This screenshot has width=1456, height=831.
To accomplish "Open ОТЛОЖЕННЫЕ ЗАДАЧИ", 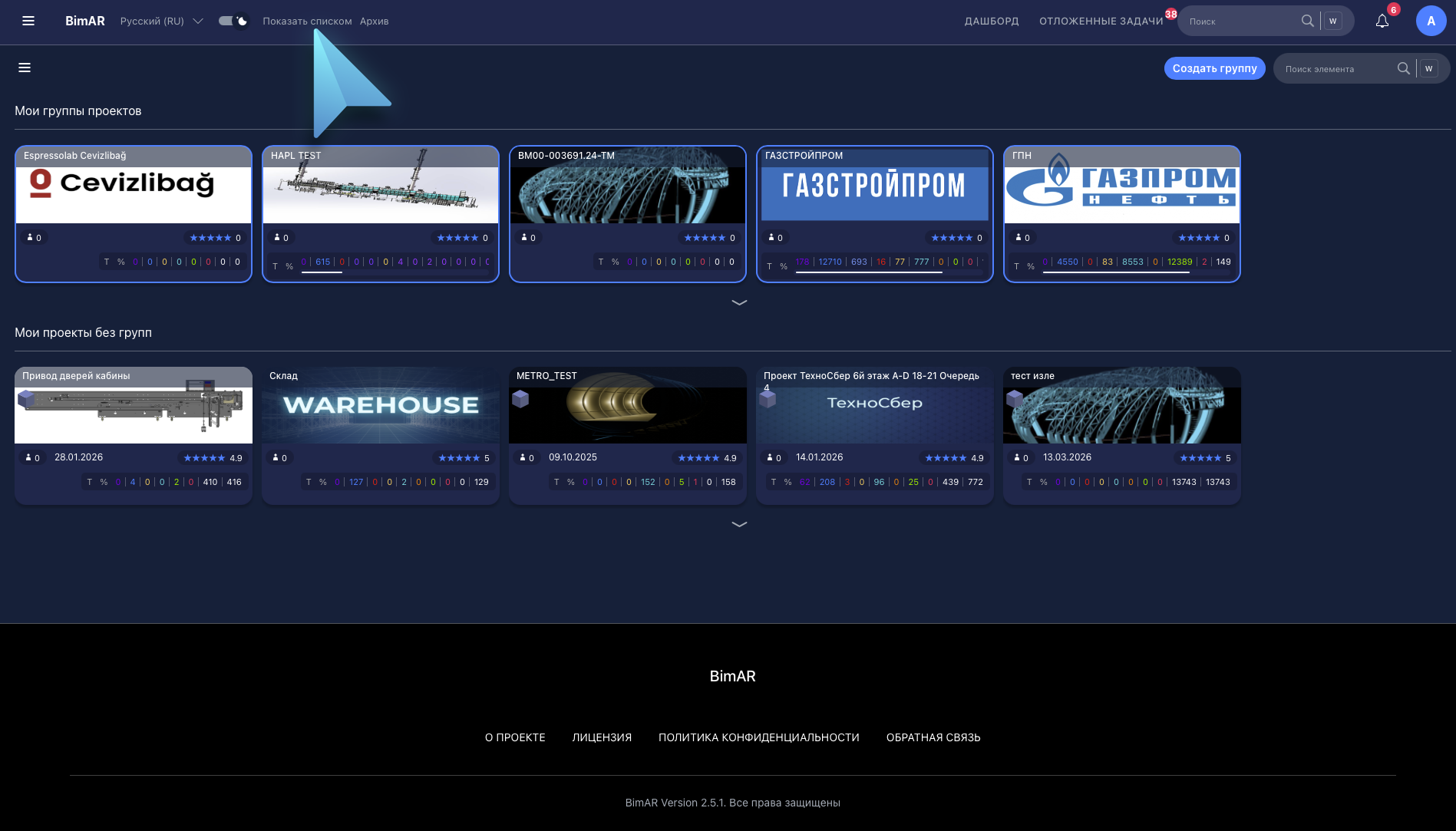I will click(1101, 21).
